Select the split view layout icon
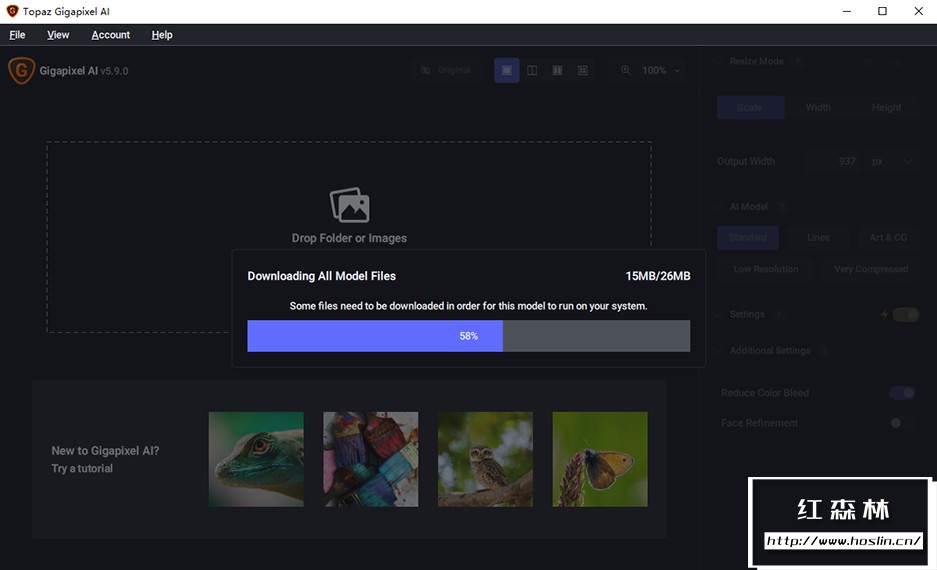Image resolution: width=937 pixels, height=570 pixels. [x=532, y=71]
